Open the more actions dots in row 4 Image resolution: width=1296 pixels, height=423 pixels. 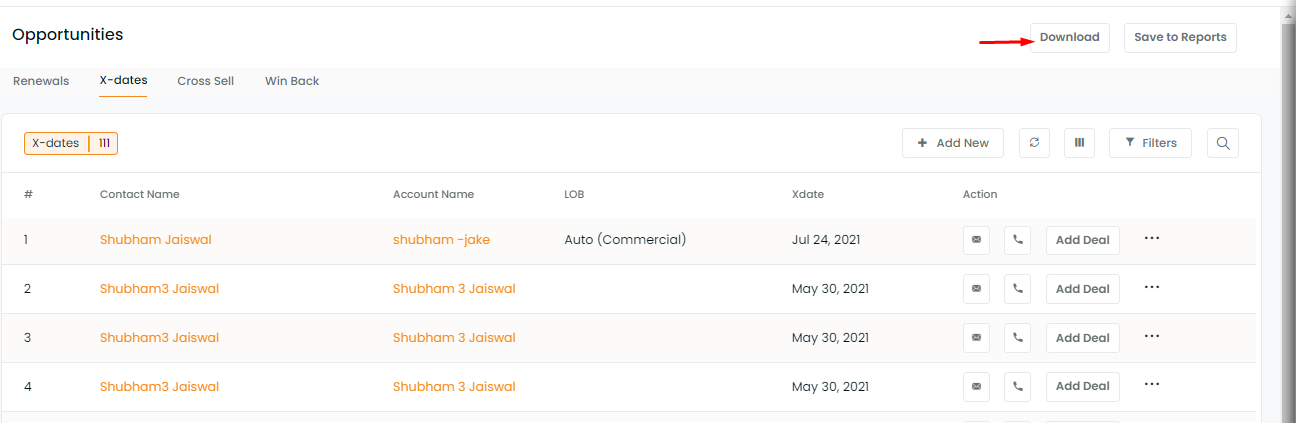(x=1151, y=384)
